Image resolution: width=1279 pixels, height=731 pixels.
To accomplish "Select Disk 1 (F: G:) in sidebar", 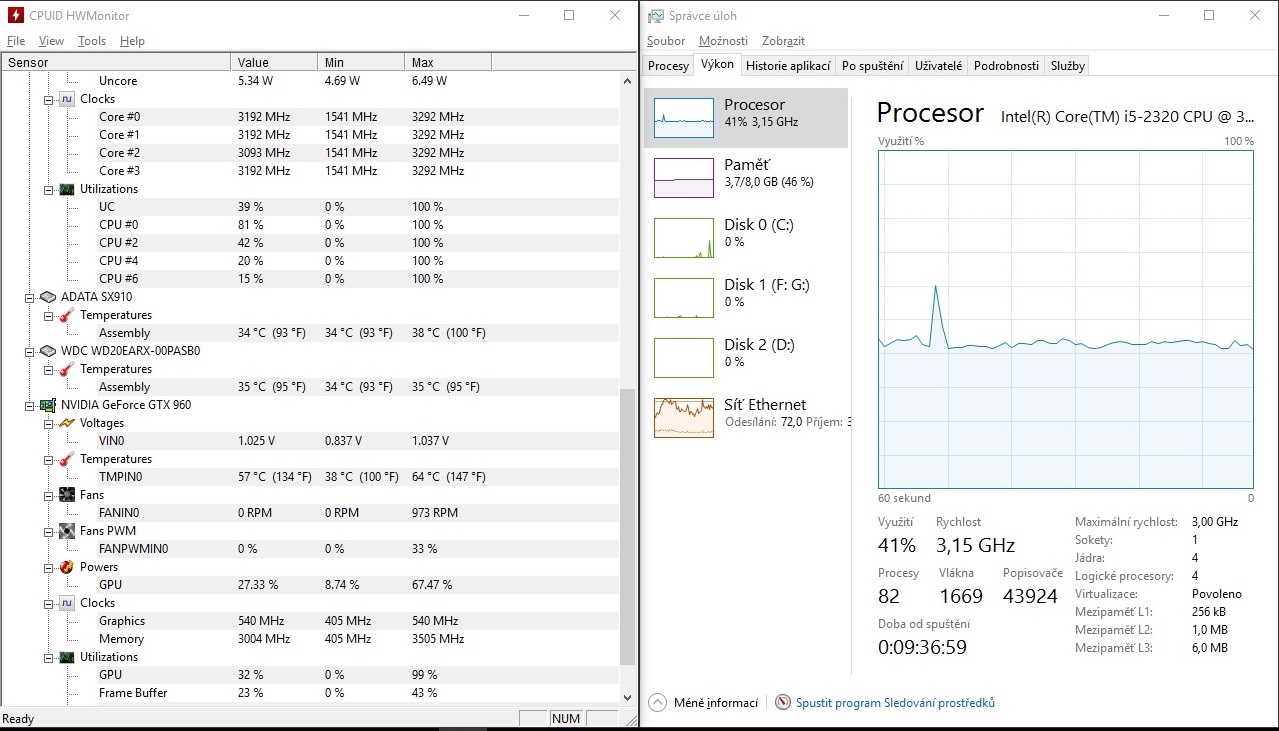I will point(747,297).
